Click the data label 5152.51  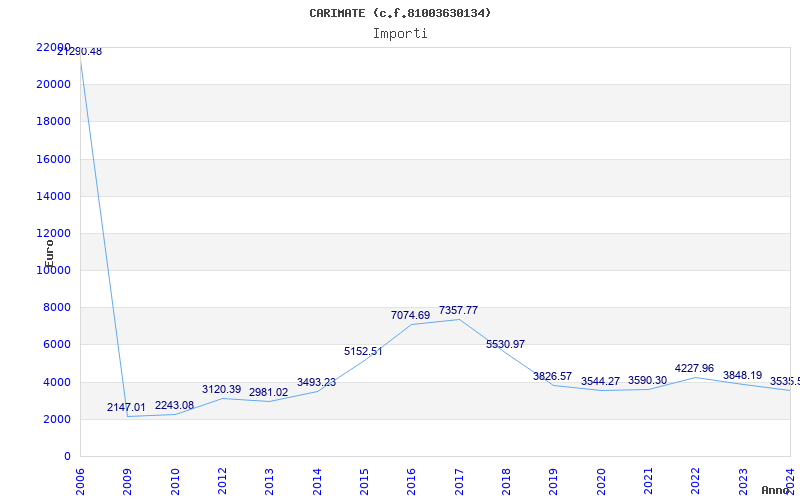pyautogui.click(x=363, y=352)
